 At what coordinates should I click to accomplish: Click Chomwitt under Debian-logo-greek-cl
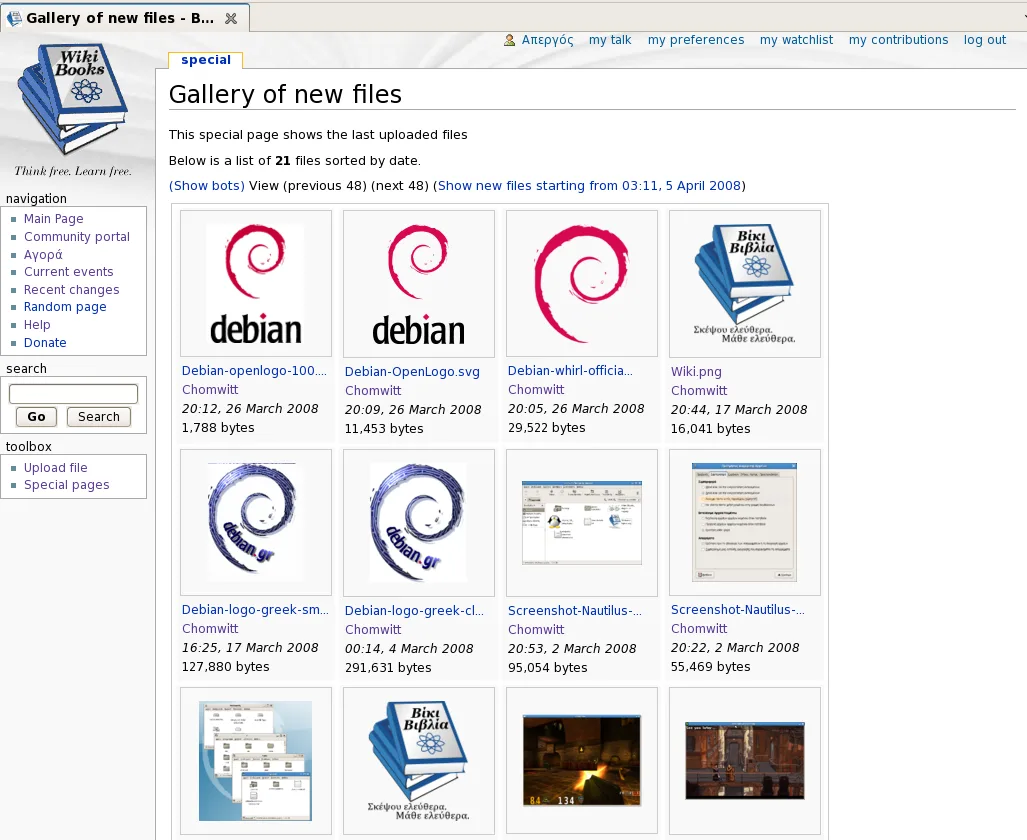click(x=373, y=629)
